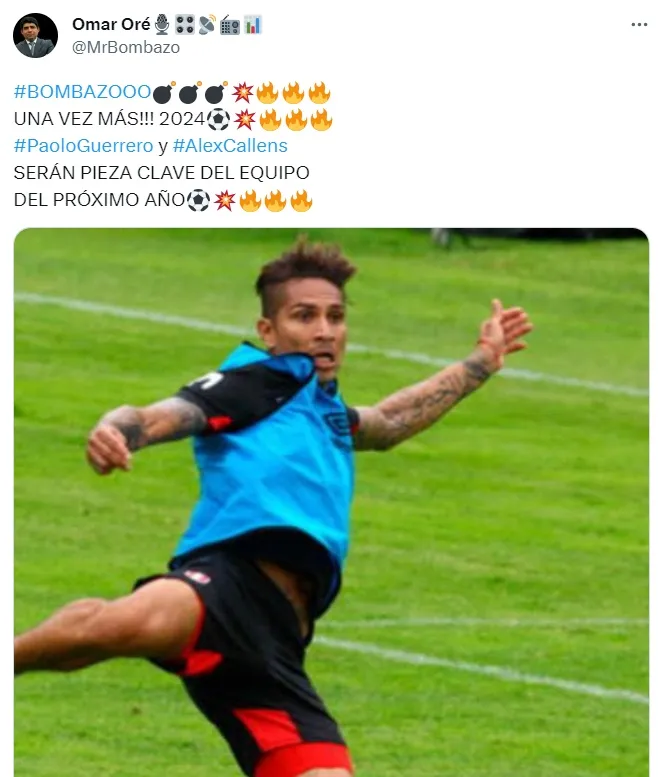This screenshot has height=777, width=662.
Task: Click the first bomb emoji after #BOMBAZOOO
Action: click(164, 93)
